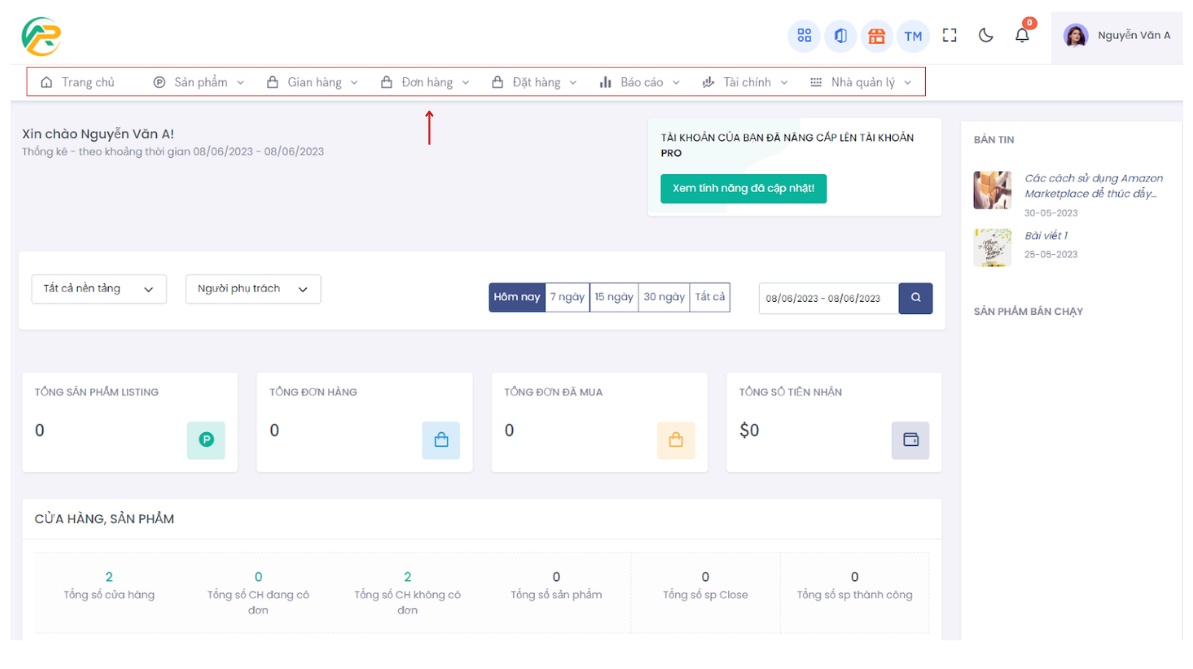The width and height of the screenshot is (1193, 669).
Task: Click the wallet icon on Tổng Số Tiền Nhận card
Action: pyautogui.click(x=910, y=440)
